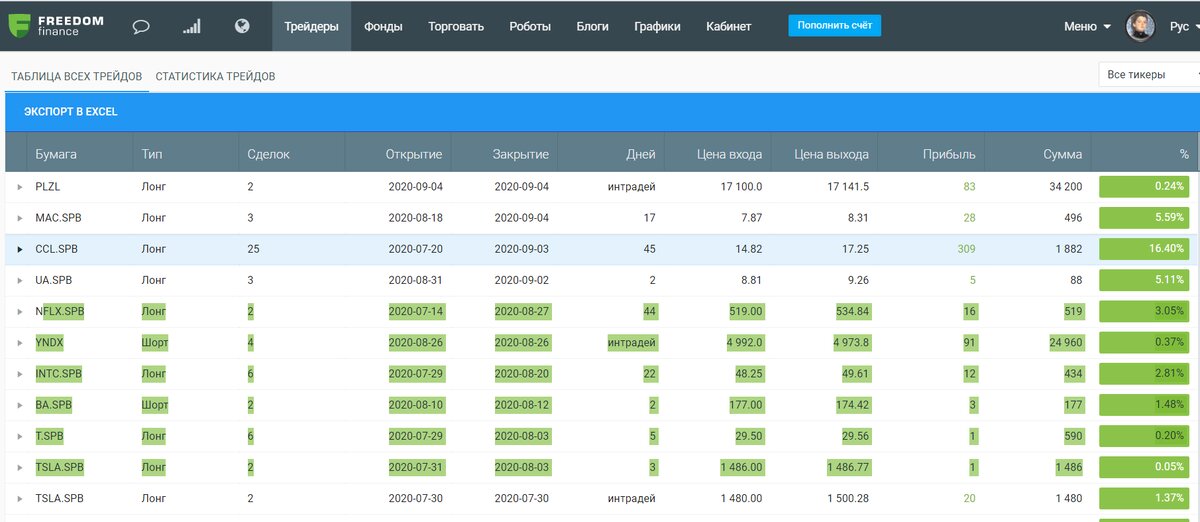Go to Фонды section

(x=384, y=27)
